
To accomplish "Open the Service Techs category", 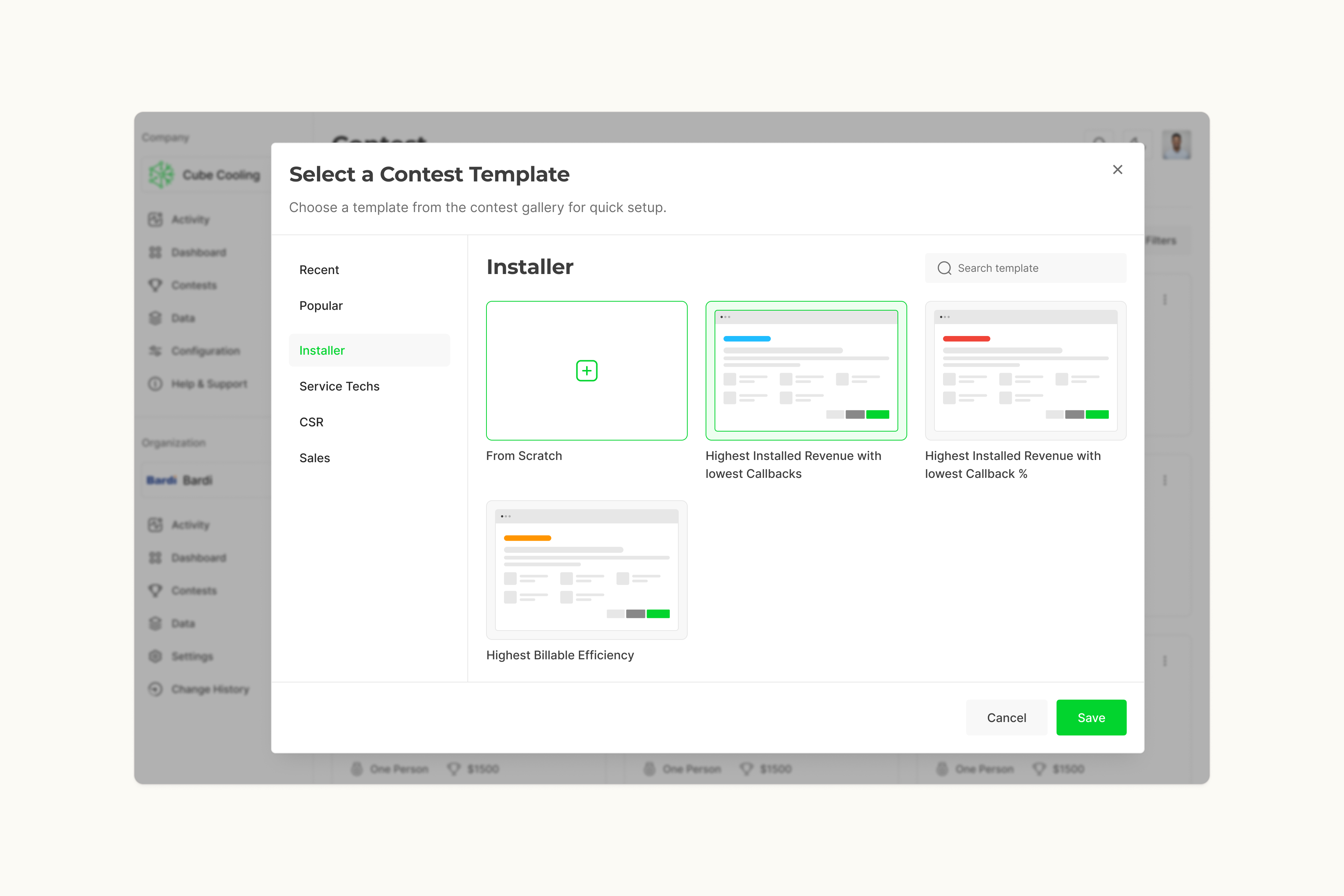I will point(339,386).
